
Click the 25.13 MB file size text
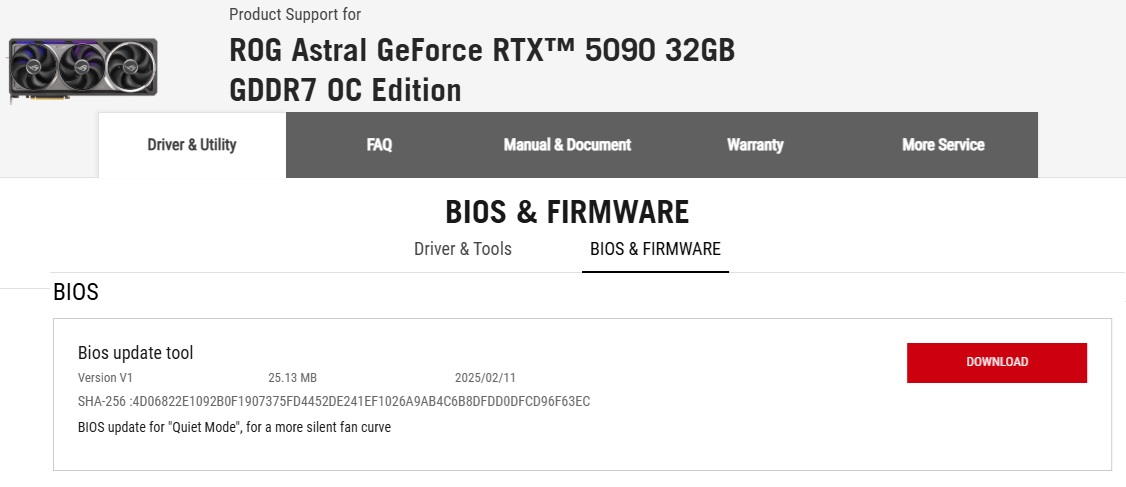(292, 378)
